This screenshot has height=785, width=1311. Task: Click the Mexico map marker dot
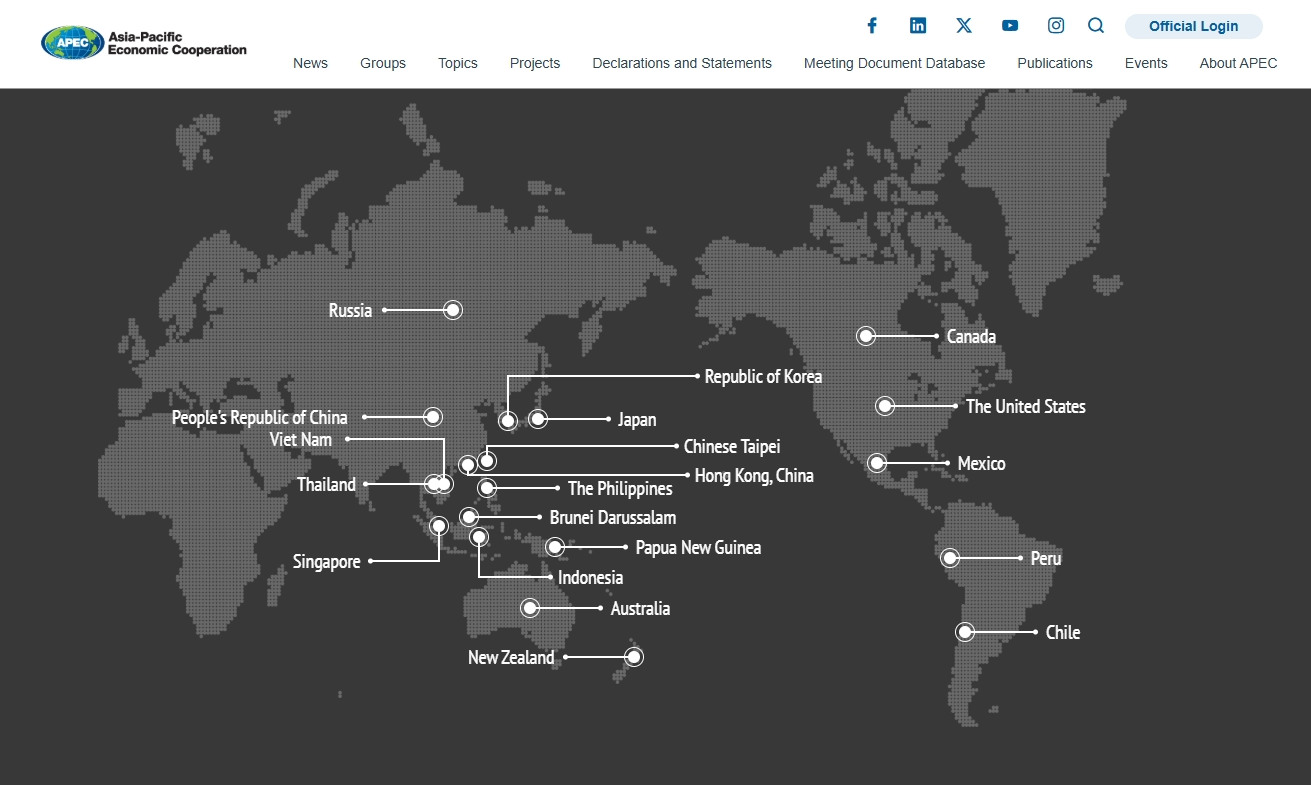[877, 463]
